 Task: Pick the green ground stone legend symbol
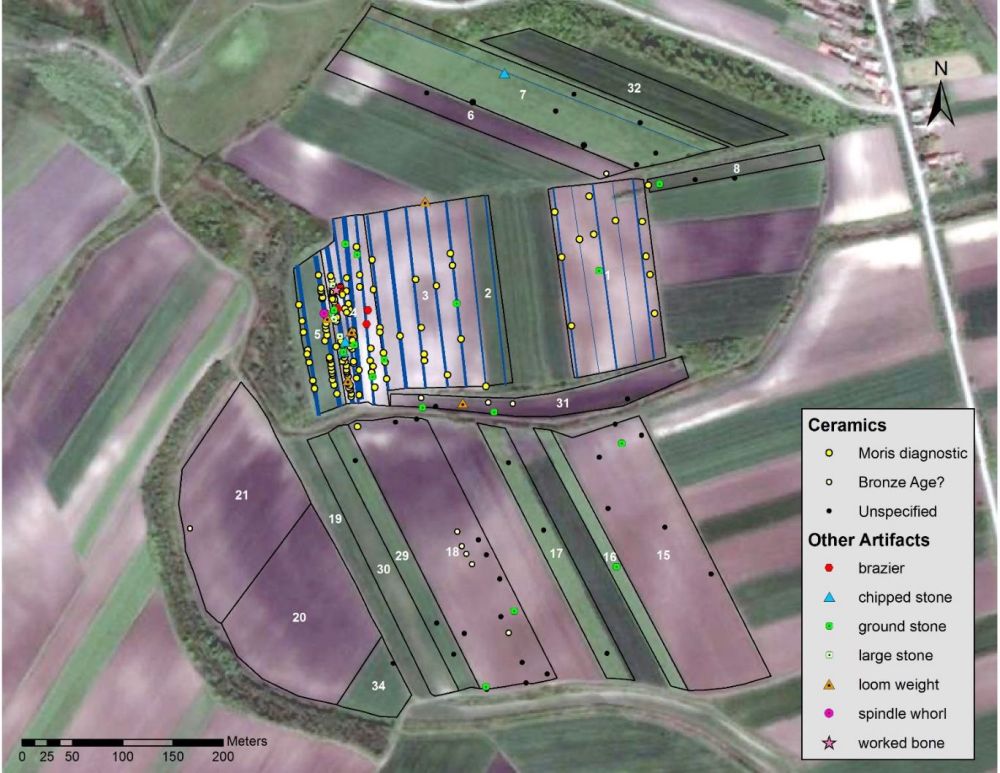(829, 626)
